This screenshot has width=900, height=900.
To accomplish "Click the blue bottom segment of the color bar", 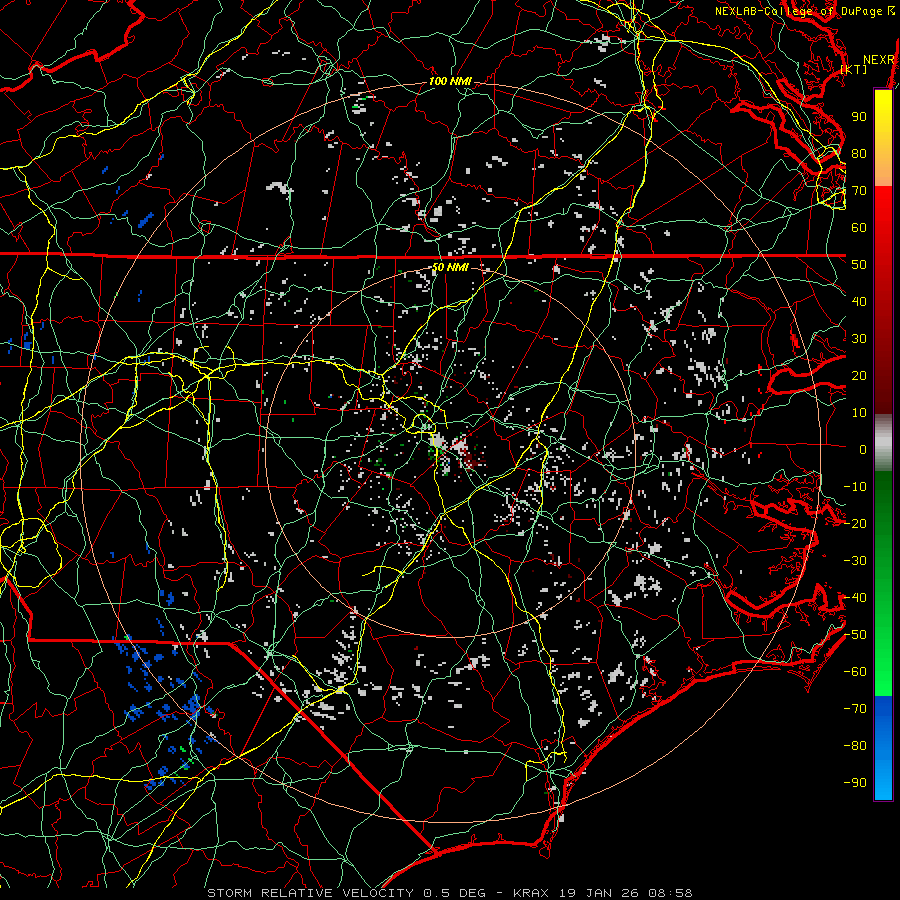I will click(x=883, y=748).
